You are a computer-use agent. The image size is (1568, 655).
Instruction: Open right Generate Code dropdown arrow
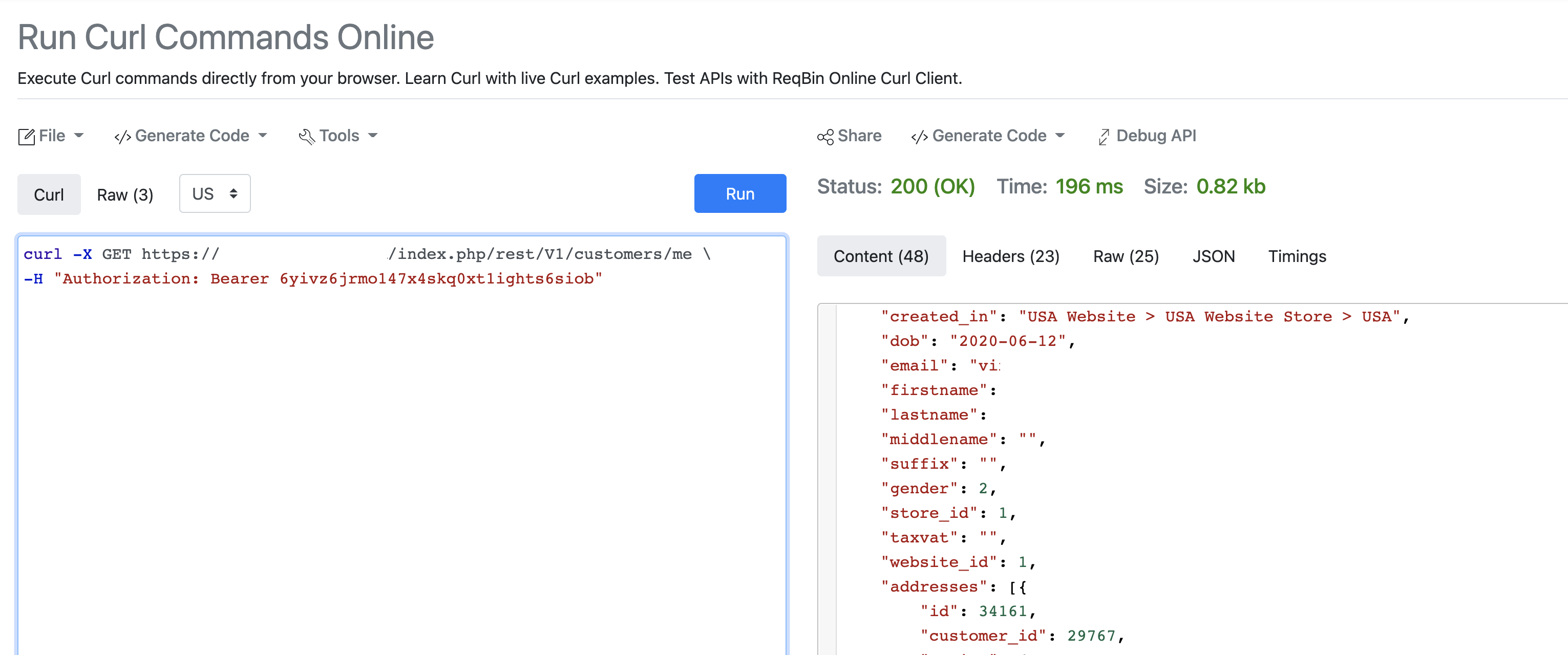1061,136
